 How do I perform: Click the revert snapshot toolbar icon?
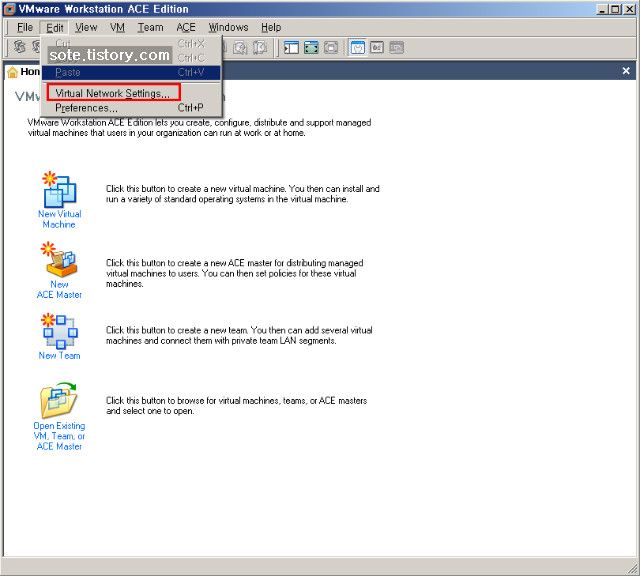click(x=240, y=48)
